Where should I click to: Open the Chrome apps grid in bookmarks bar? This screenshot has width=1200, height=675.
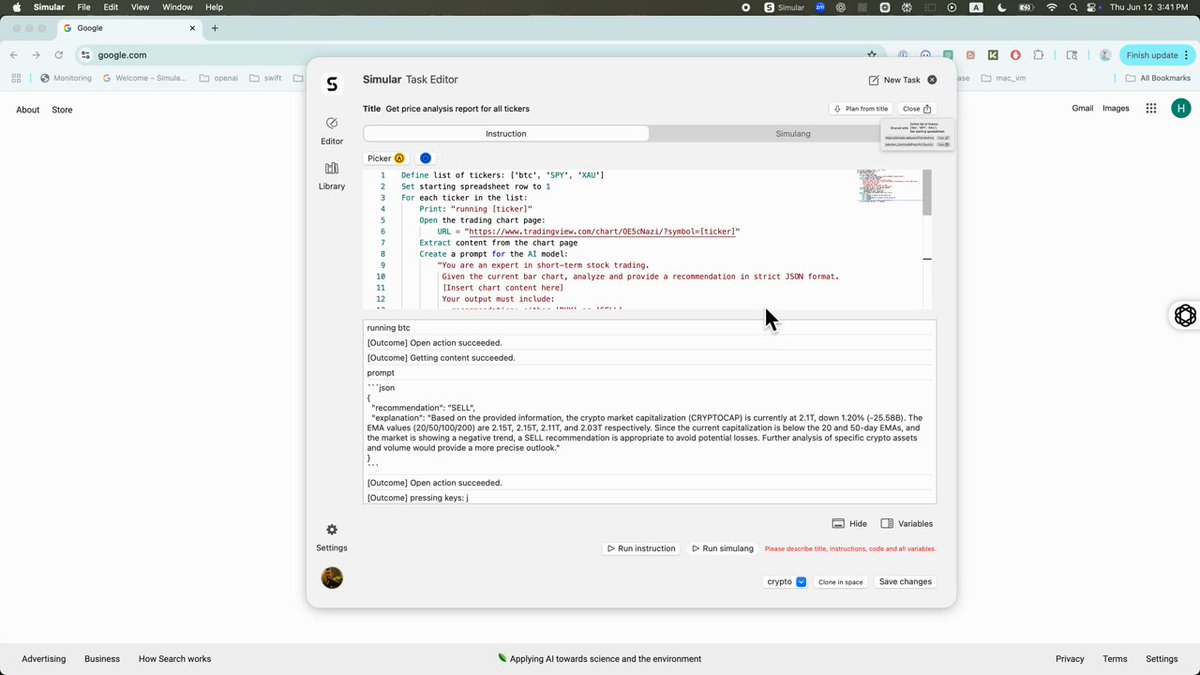pyautogui.click(x=15, y=78)
